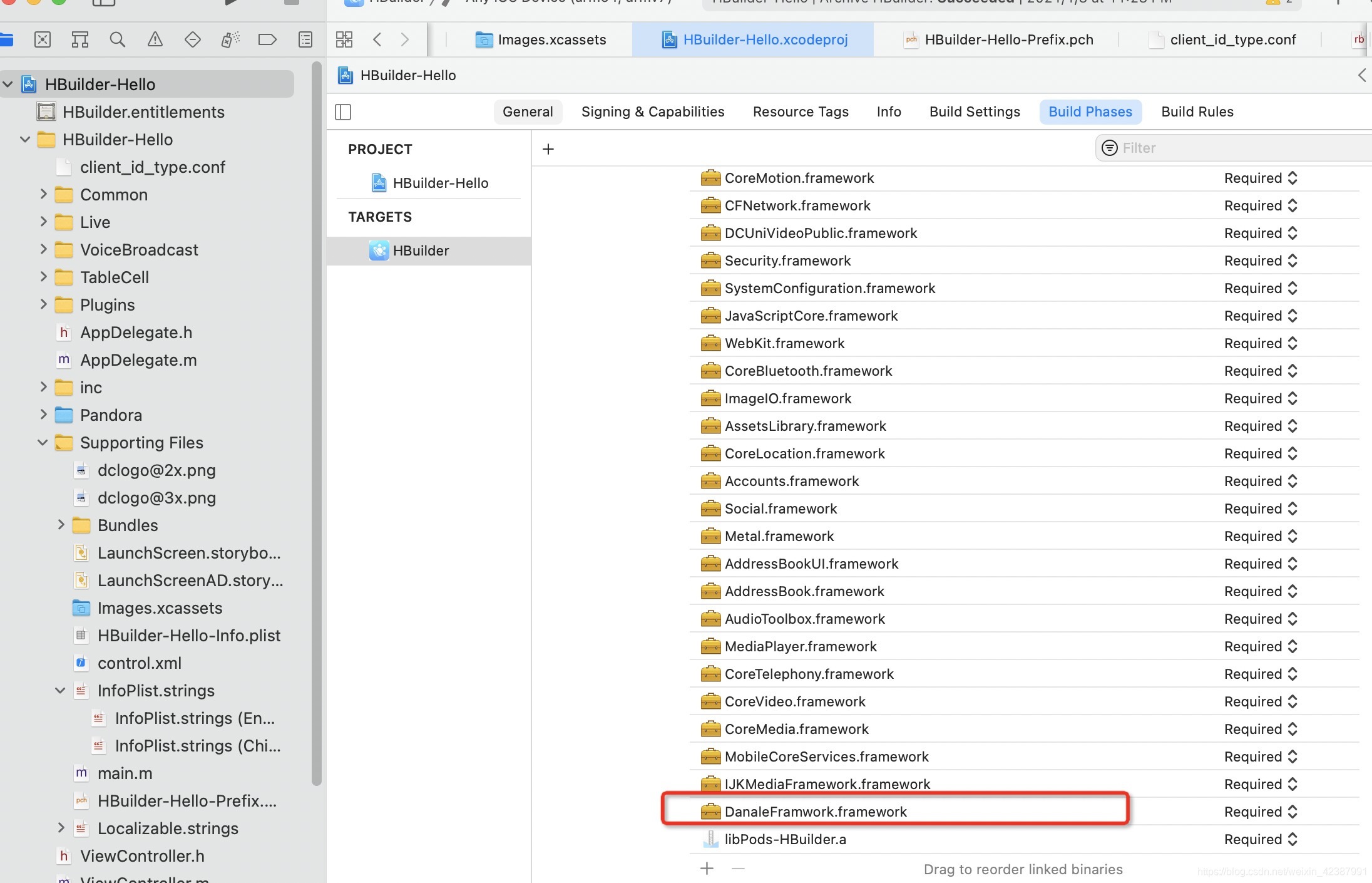Select HBuilder.entitlements file
Image resolution: width=1372 pixels, height=883 pixels.
click(x=143, y=111)
